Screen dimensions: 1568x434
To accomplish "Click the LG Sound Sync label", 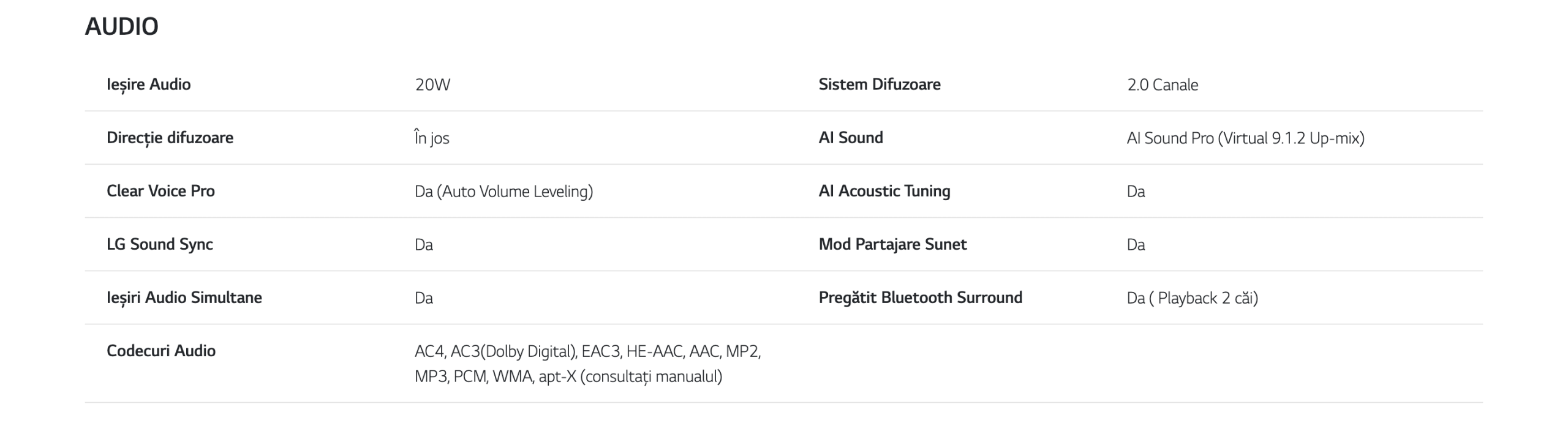I will point(160,244).
